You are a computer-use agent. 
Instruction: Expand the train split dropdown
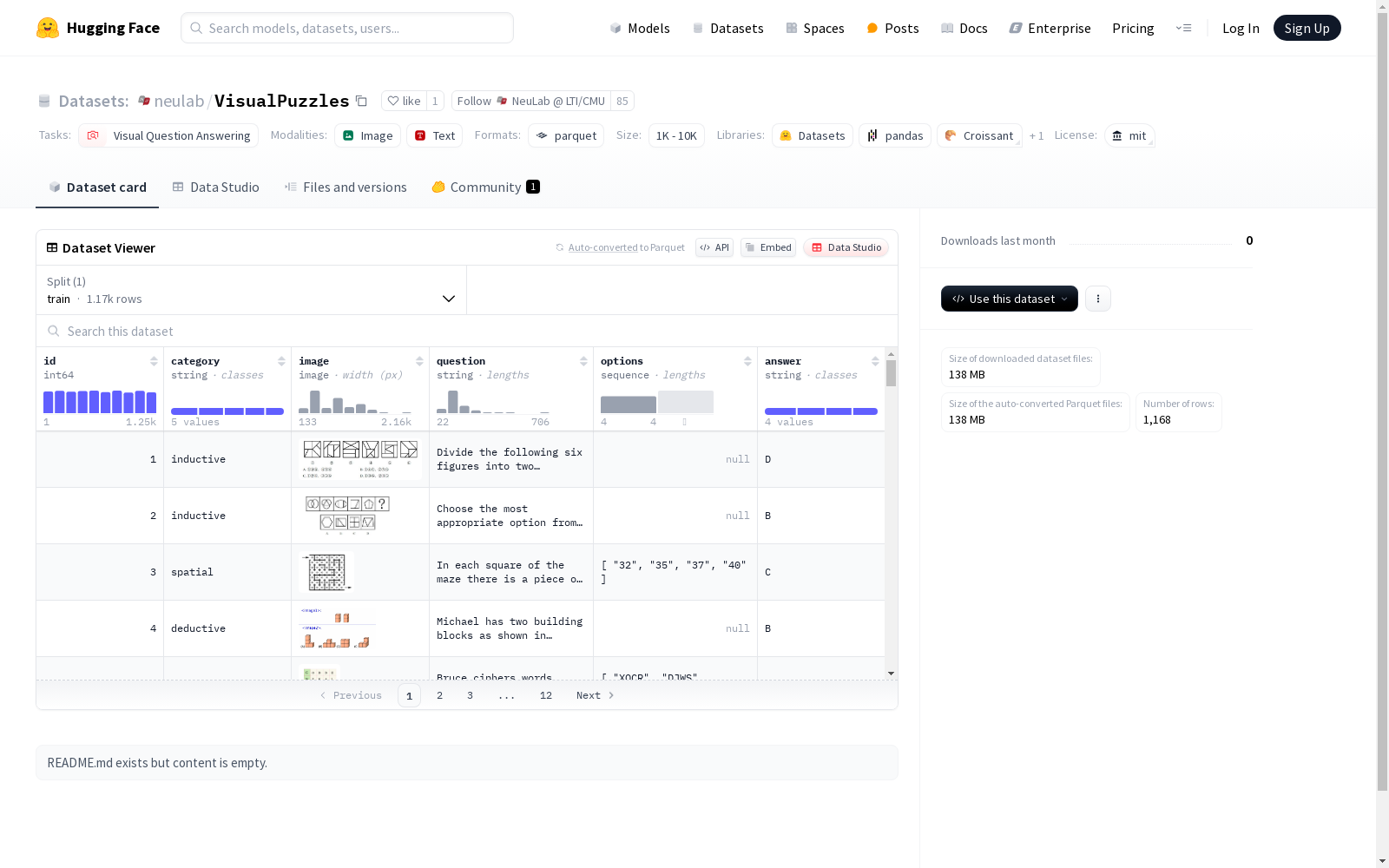click(x=252, y=290)
